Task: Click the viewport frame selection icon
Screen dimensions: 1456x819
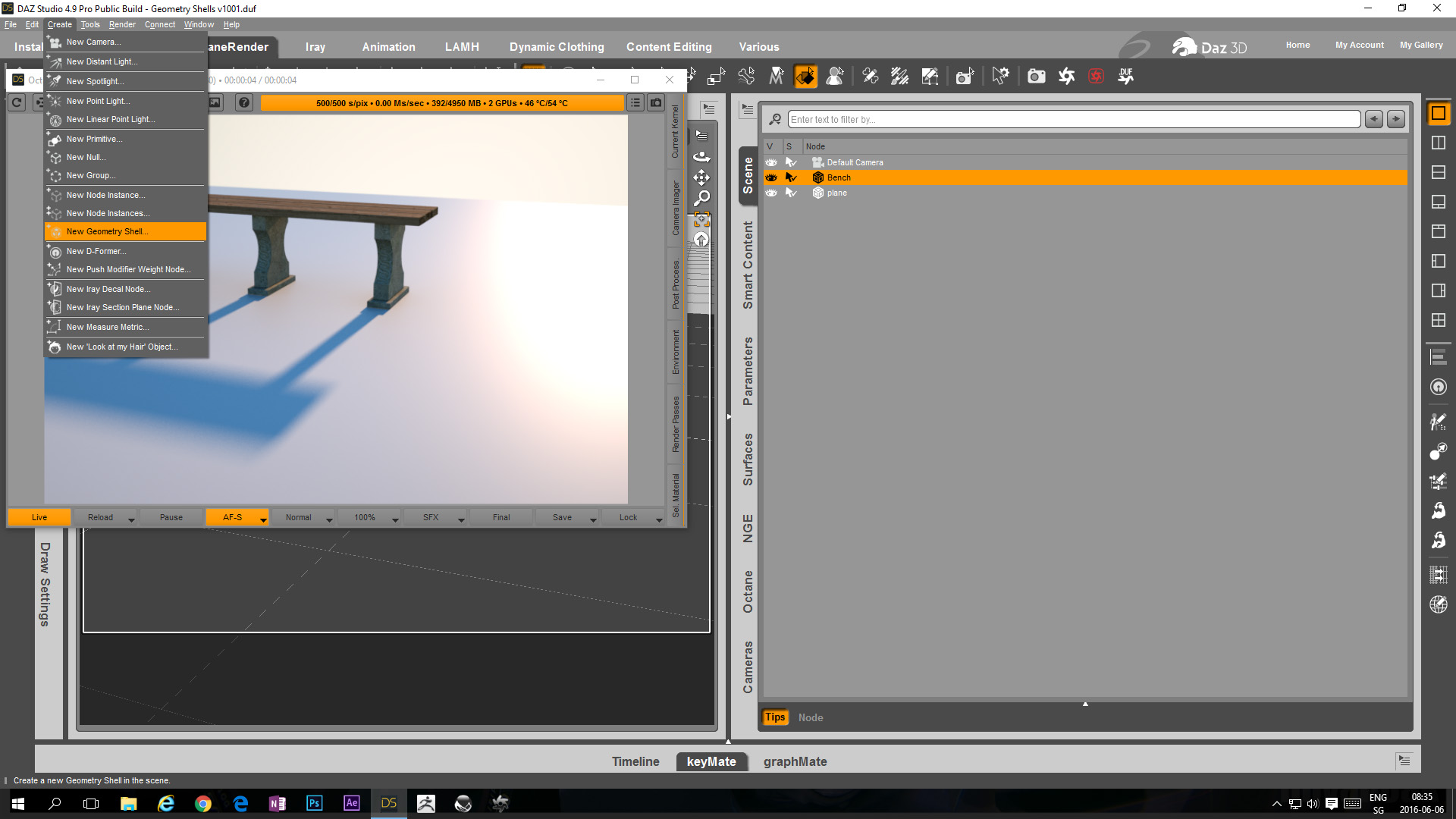Action: [x=701, y=220]
